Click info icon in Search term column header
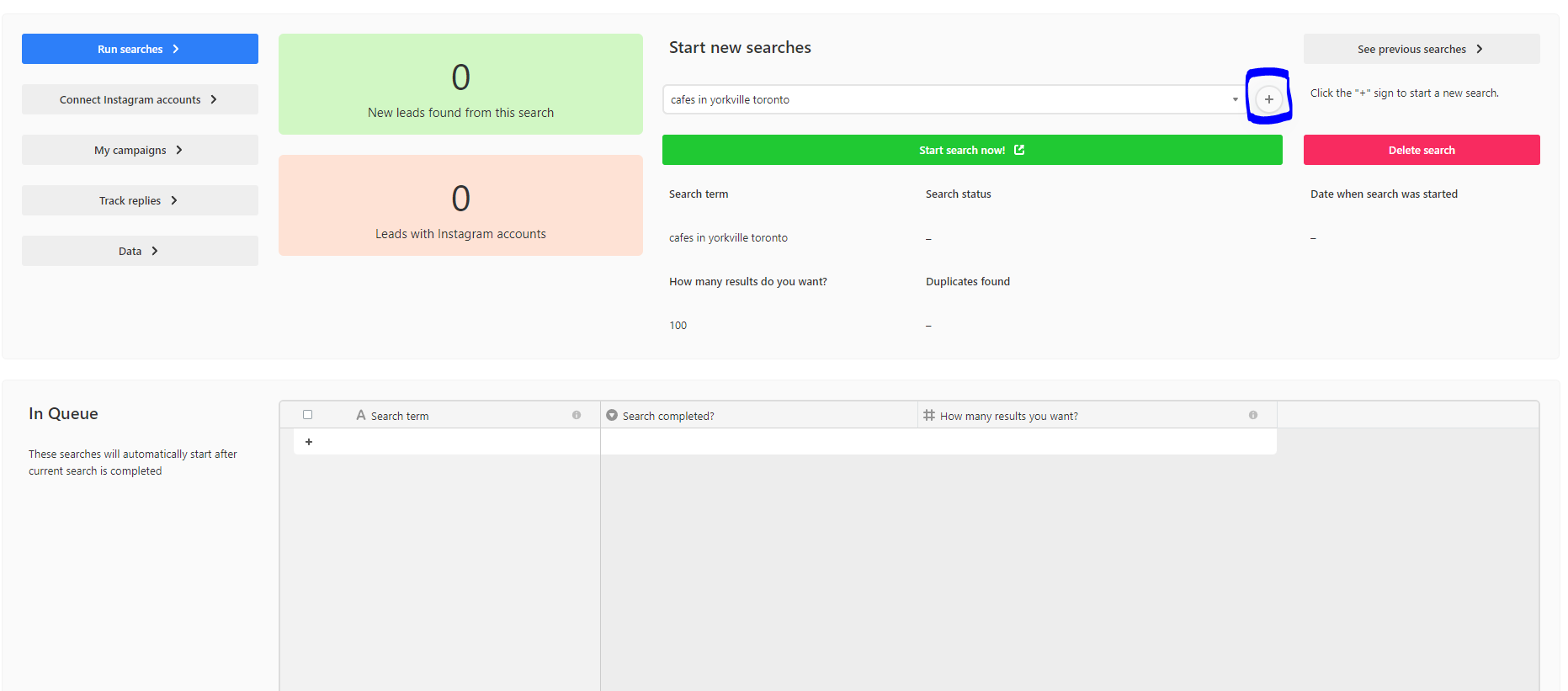Screen dimensions: 1568x691 (x=577, y=415)
